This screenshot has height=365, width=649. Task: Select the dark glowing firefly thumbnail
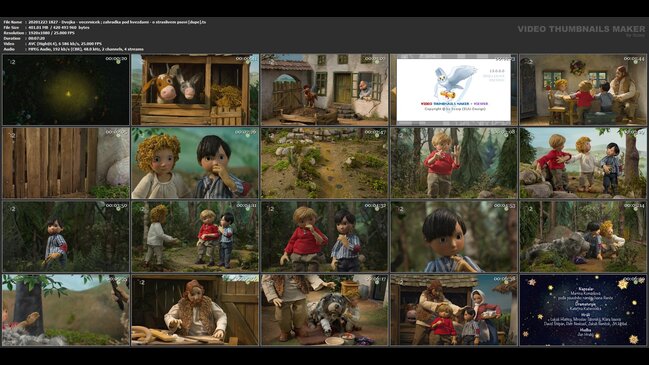[66, 89]
